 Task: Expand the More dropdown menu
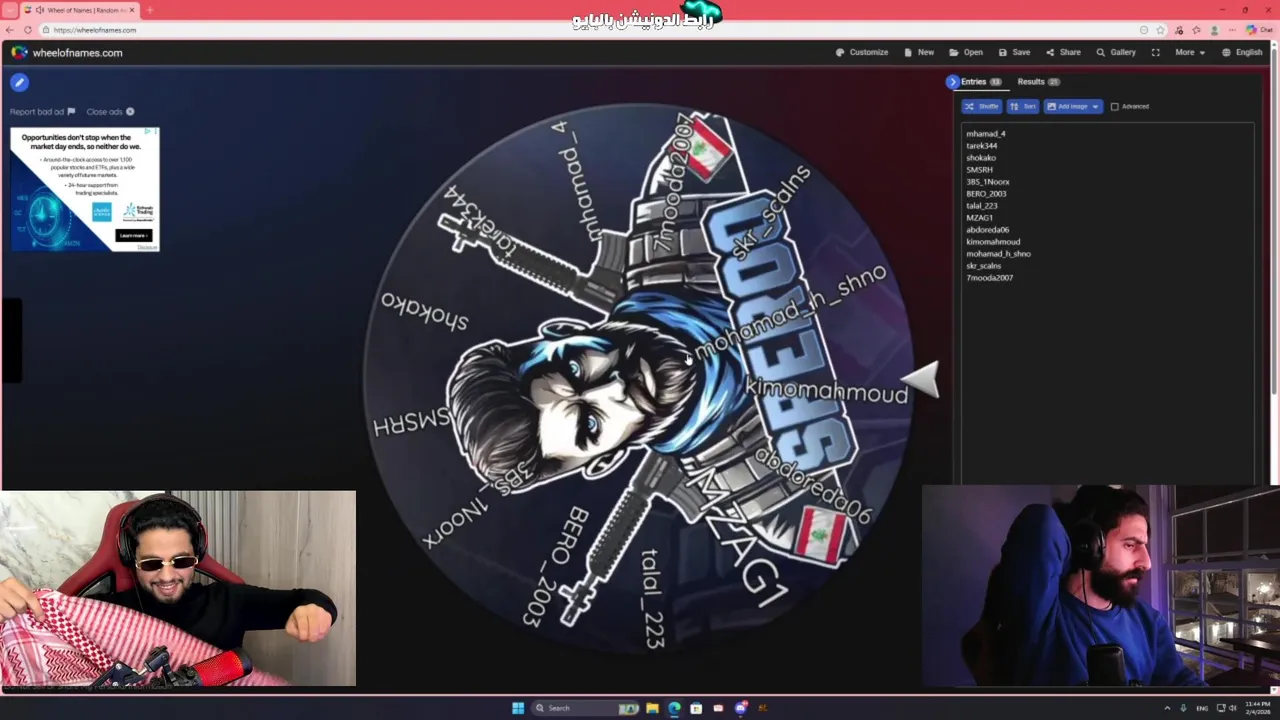(1190, 52)
